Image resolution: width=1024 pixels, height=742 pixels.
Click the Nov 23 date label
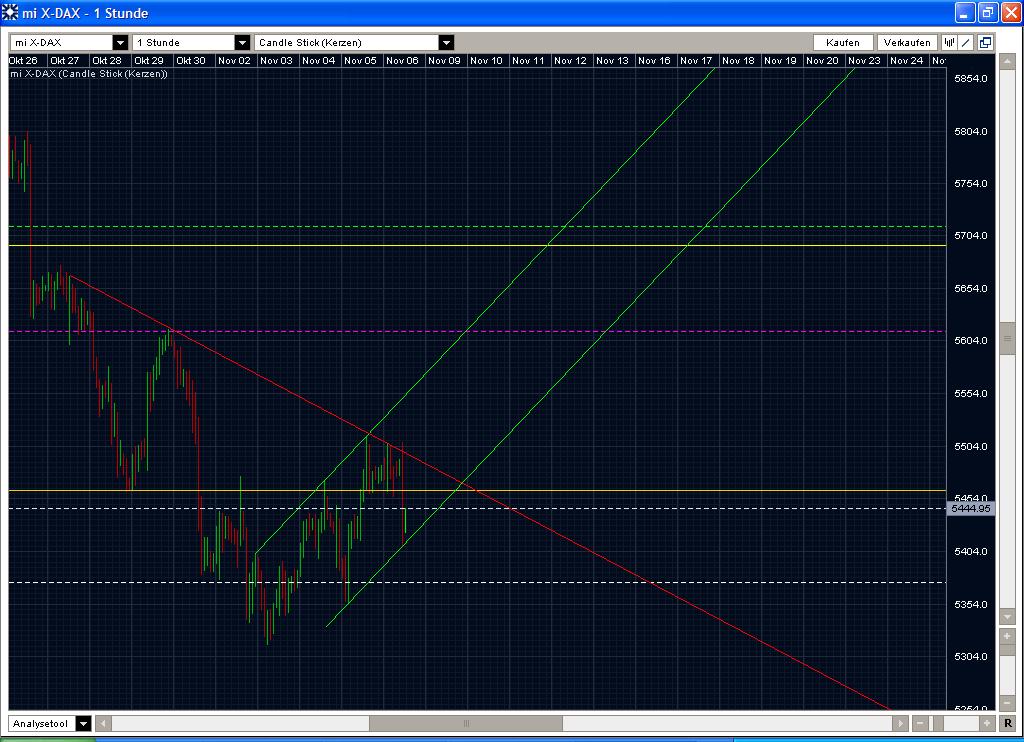864,60
